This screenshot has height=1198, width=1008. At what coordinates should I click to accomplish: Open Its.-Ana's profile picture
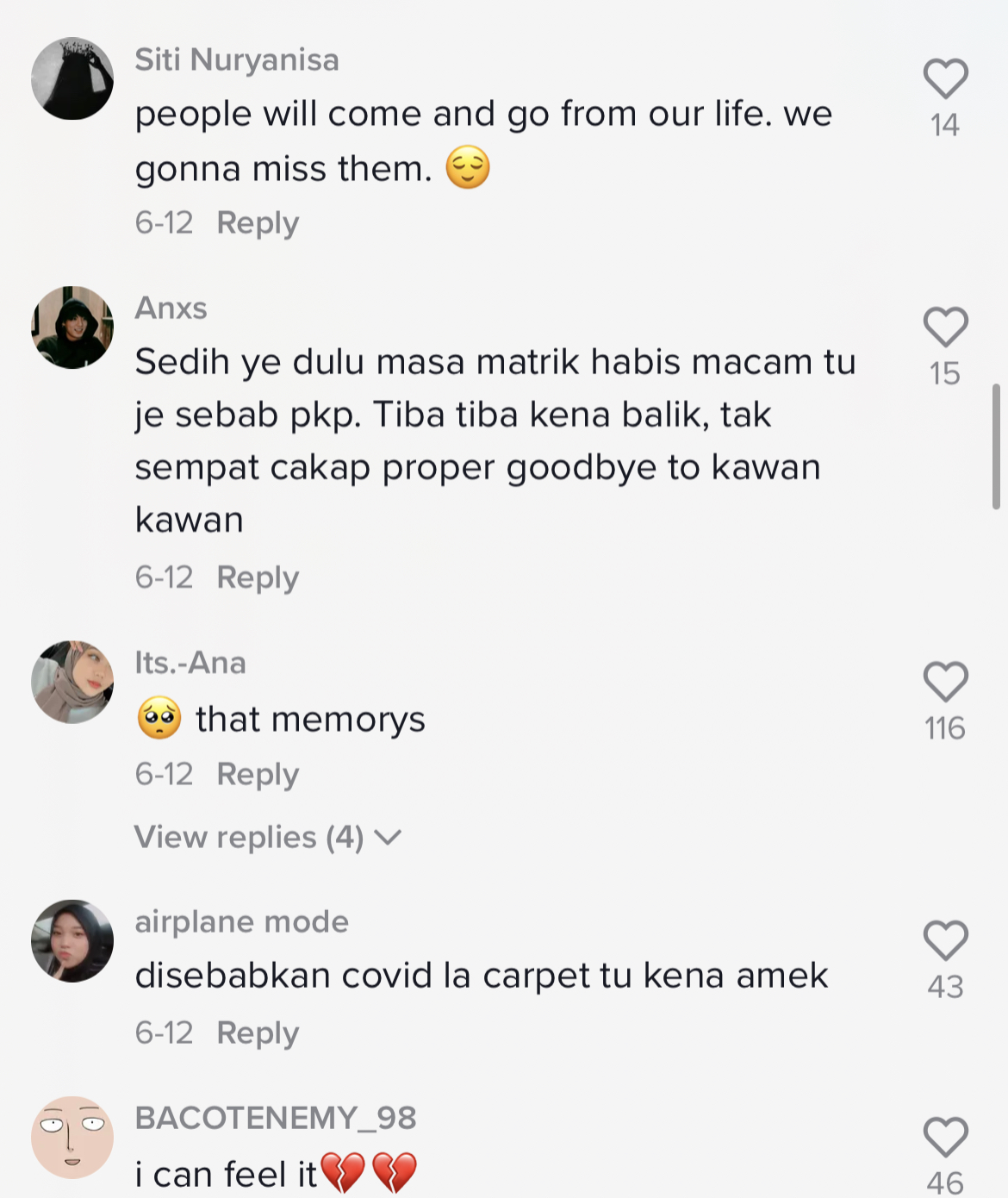pyautogui.click(x=72, y=682)
